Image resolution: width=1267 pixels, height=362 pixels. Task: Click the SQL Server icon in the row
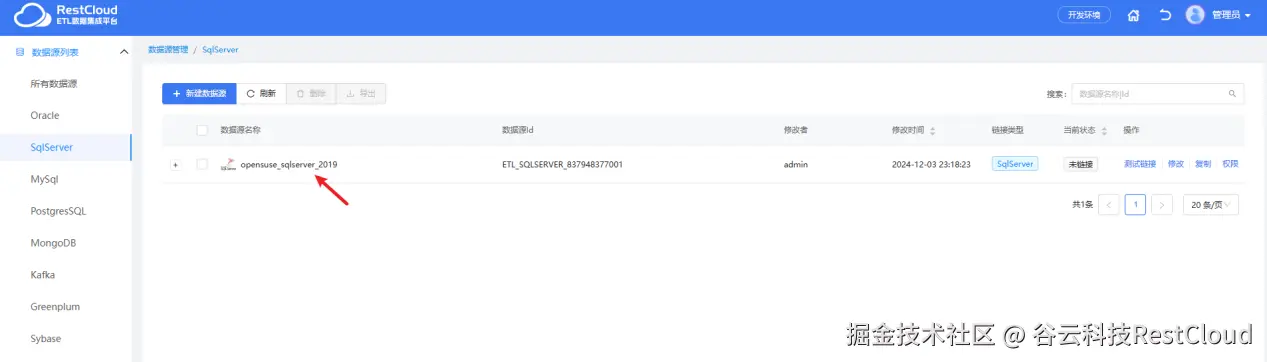click(228, 164)
